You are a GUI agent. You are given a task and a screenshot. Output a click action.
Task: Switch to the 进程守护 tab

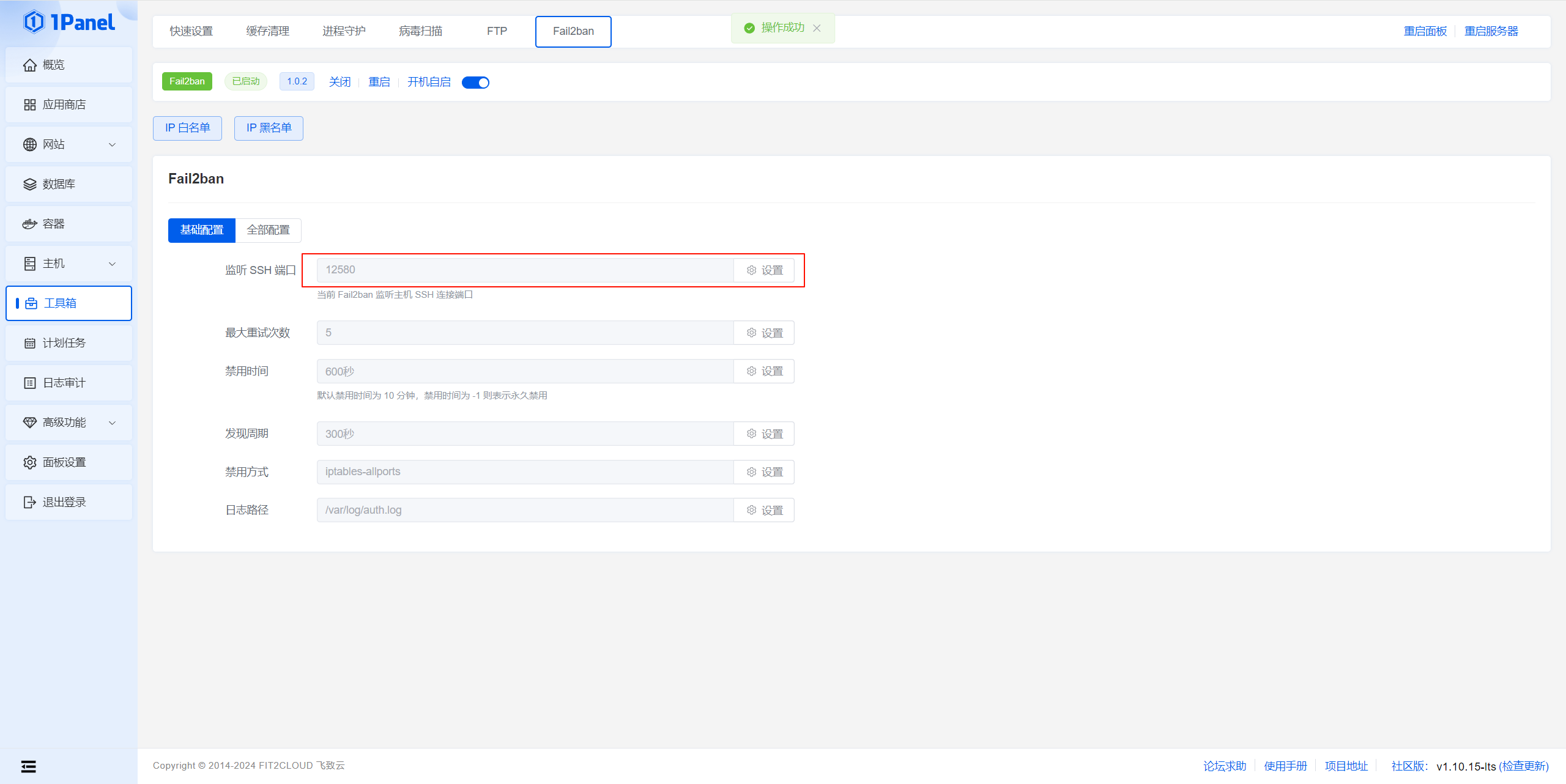(x=344, y=31)
